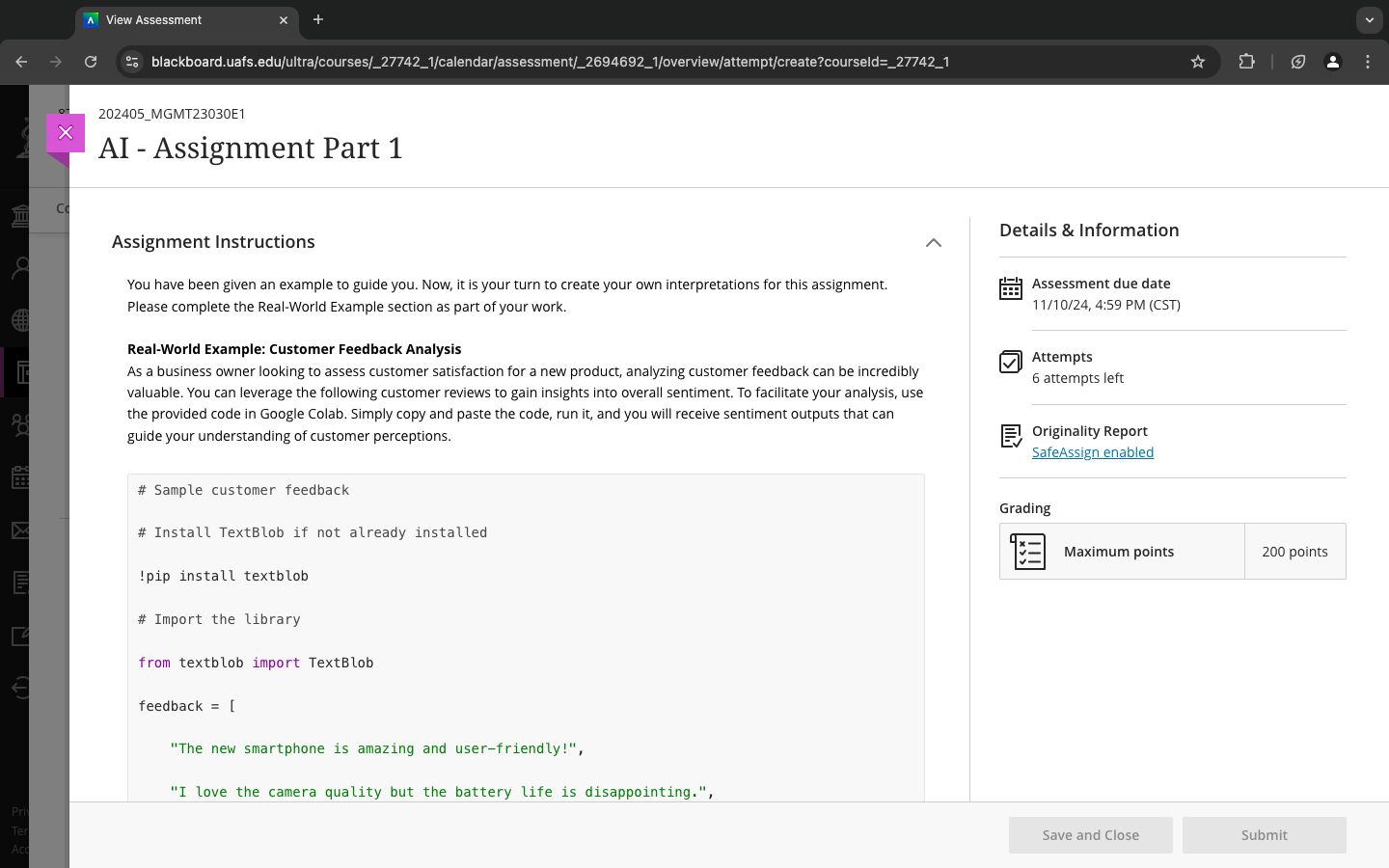This screenshot has height=868, width=1389.
Task: Click the Originality Report label
Action: pyautogui.click(x=1089, y=431)
